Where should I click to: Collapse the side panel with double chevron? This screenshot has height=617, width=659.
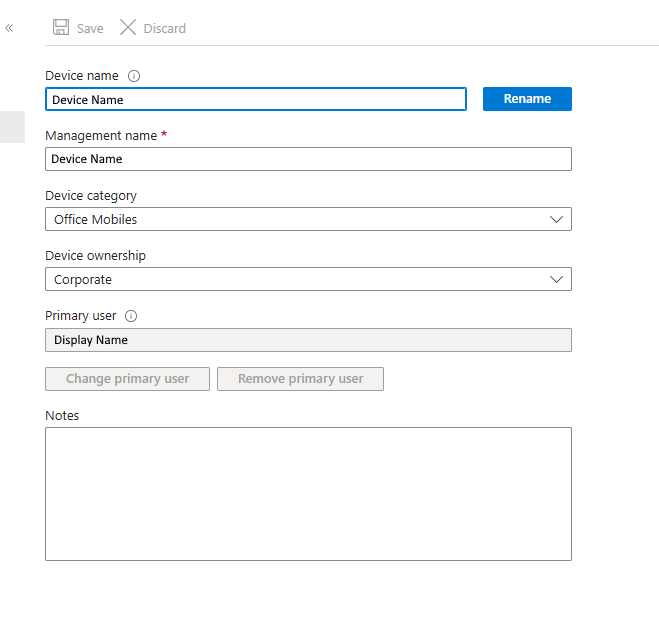coord(9,28)
